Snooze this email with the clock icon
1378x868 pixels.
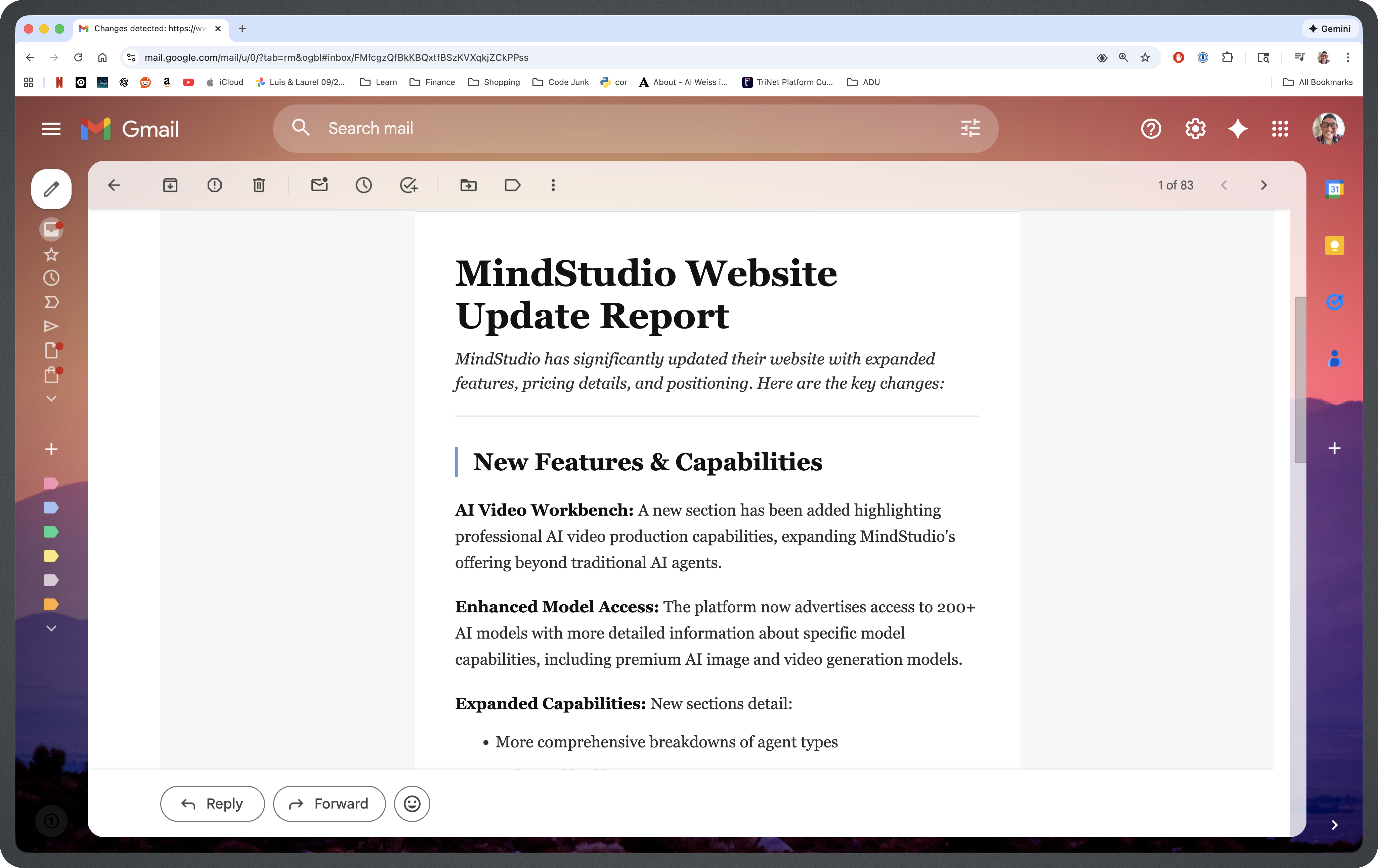tap(363, 185)
